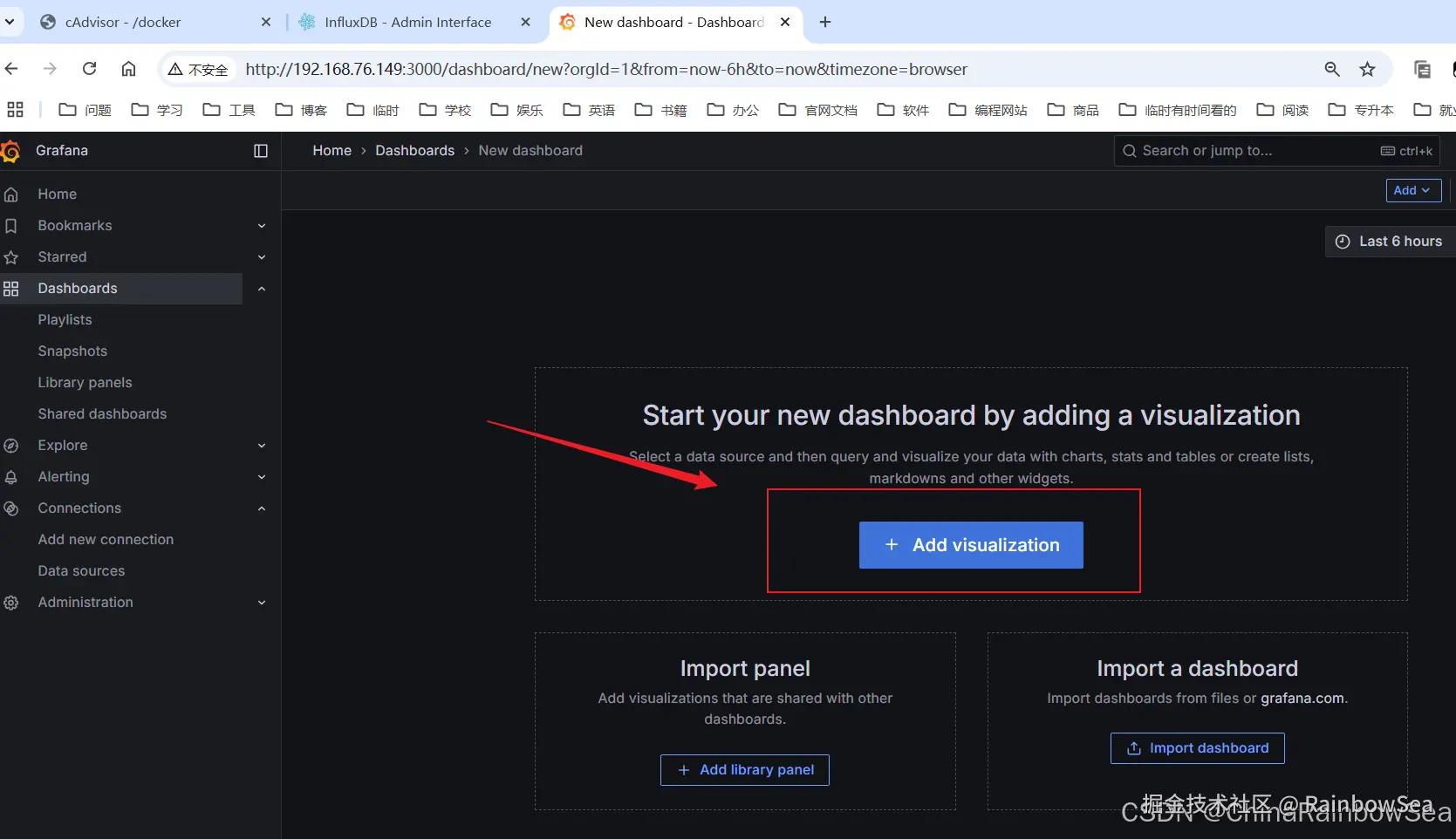This screenshot has height=839, width=1456.
Task: Close the cAdvisor tab
Action: (266, 22)
